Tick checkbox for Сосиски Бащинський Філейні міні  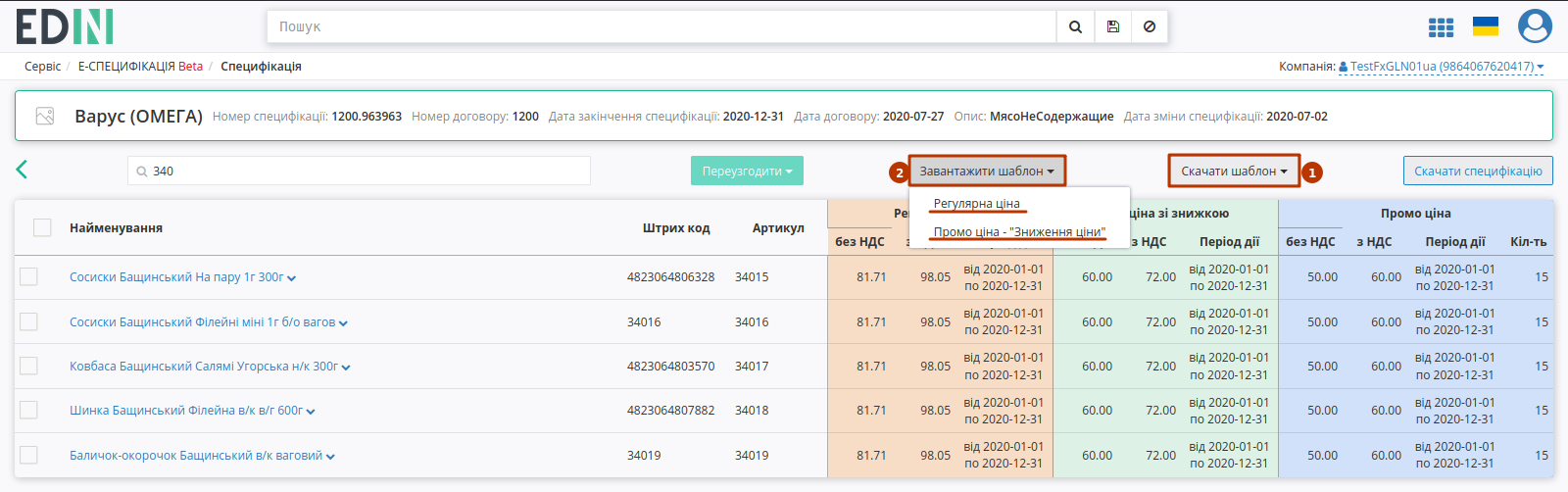[x=28, y=321]
